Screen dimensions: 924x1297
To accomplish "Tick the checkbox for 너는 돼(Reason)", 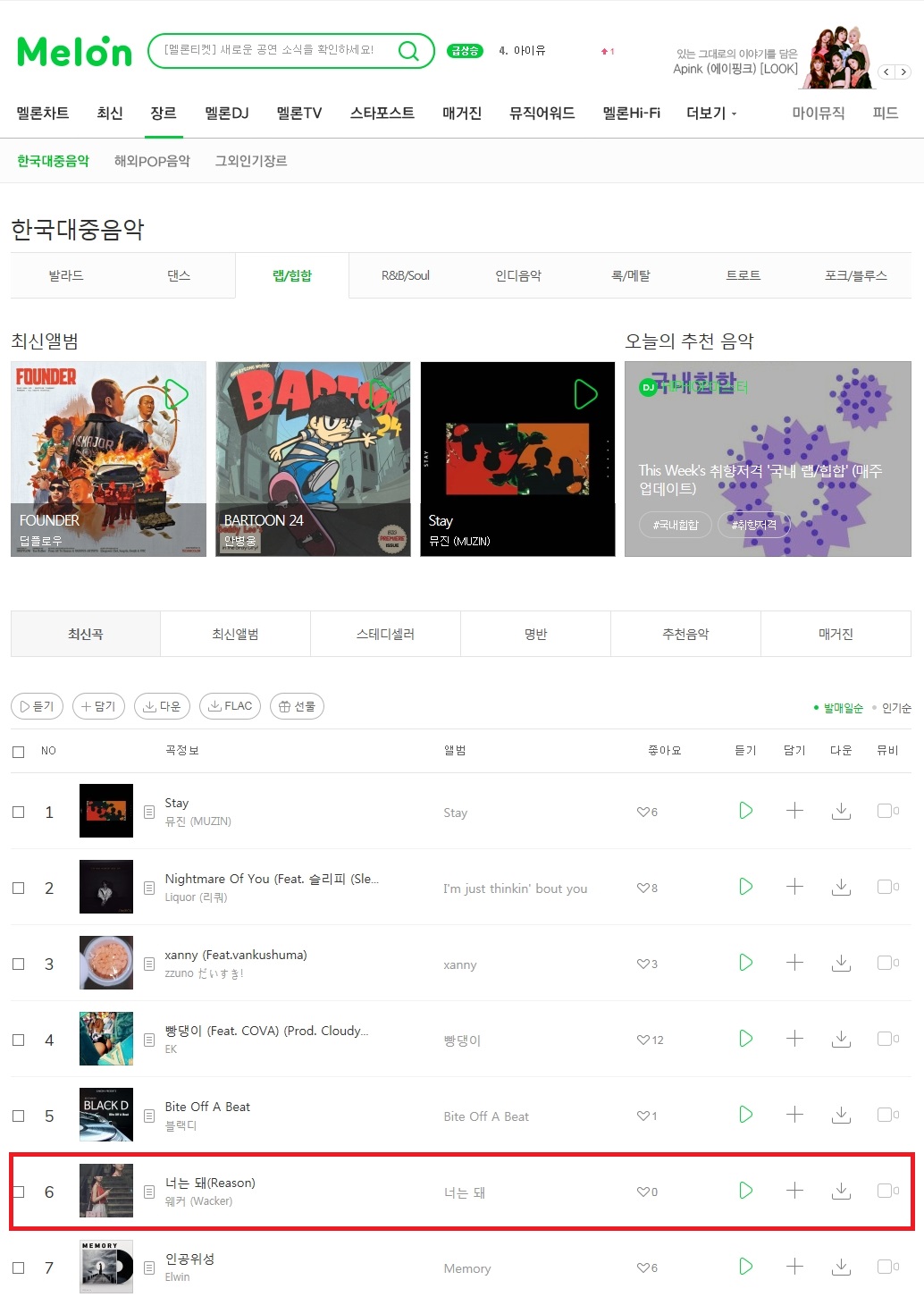I will pyautogui.click(x=18, y=1192).
